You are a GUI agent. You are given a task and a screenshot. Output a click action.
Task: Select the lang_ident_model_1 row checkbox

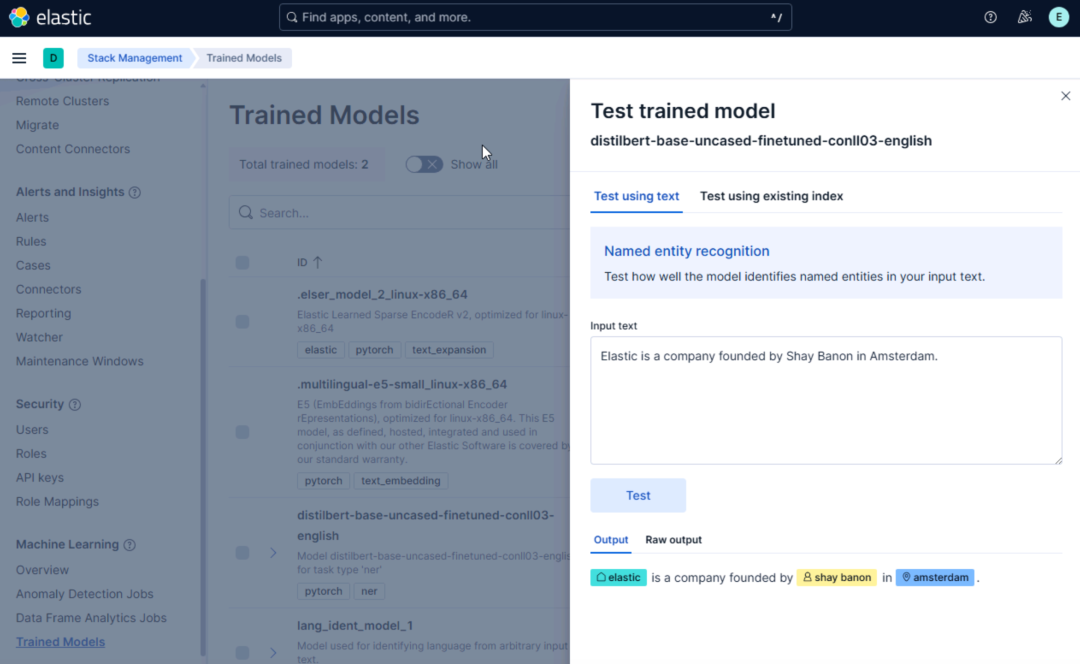[242, 652]
